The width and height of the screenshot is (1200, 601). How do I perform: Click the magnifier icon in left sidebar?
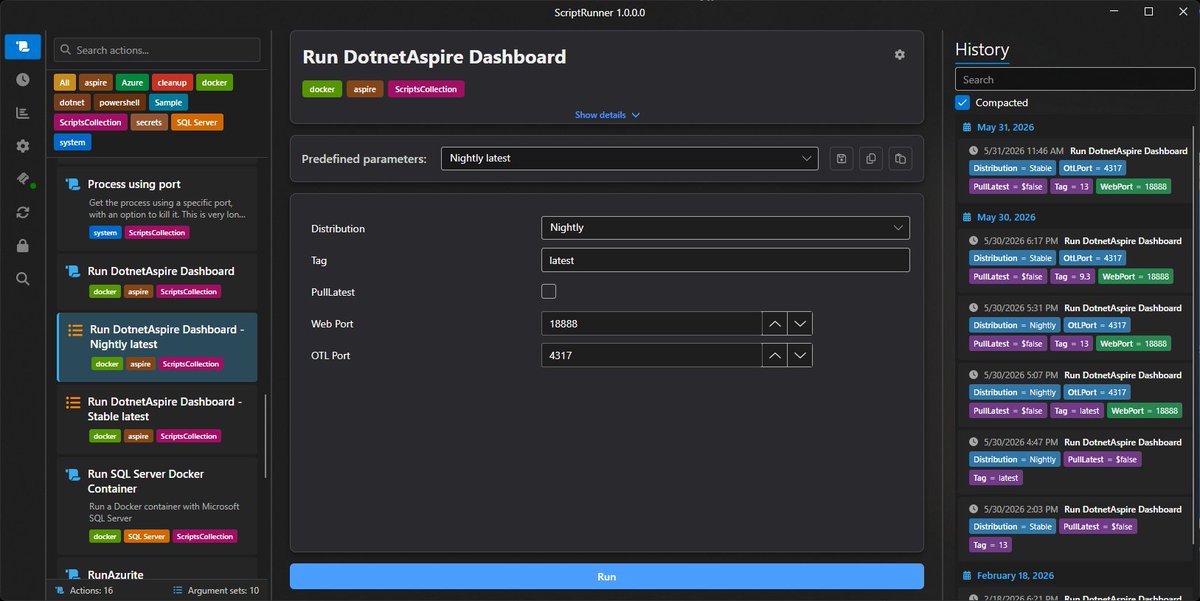point(23,278)
